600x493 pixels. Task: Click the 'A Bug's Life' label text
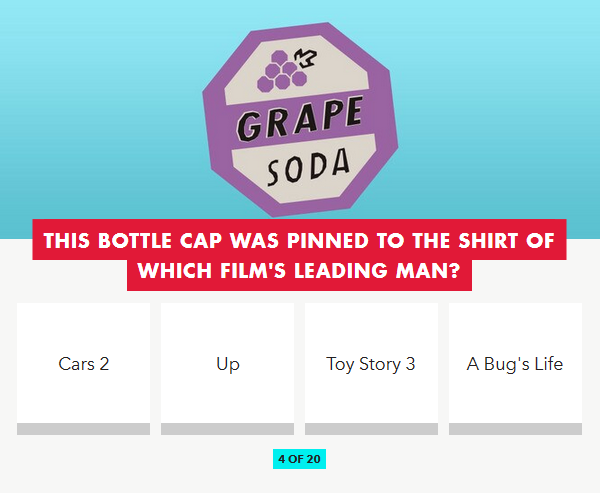coord(515,364)
